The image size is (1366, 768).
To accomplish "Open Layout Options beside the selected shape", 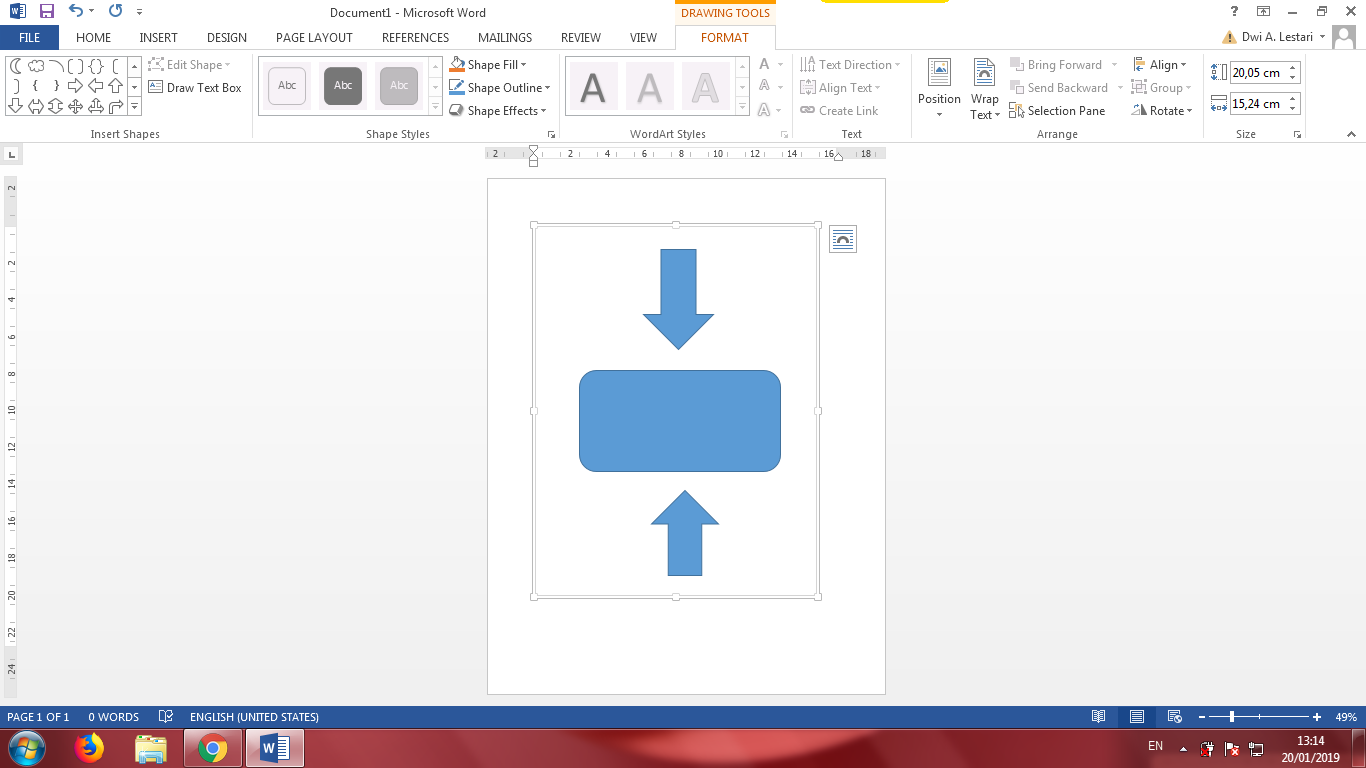I will pyautogui.click(x=843, y=239).
